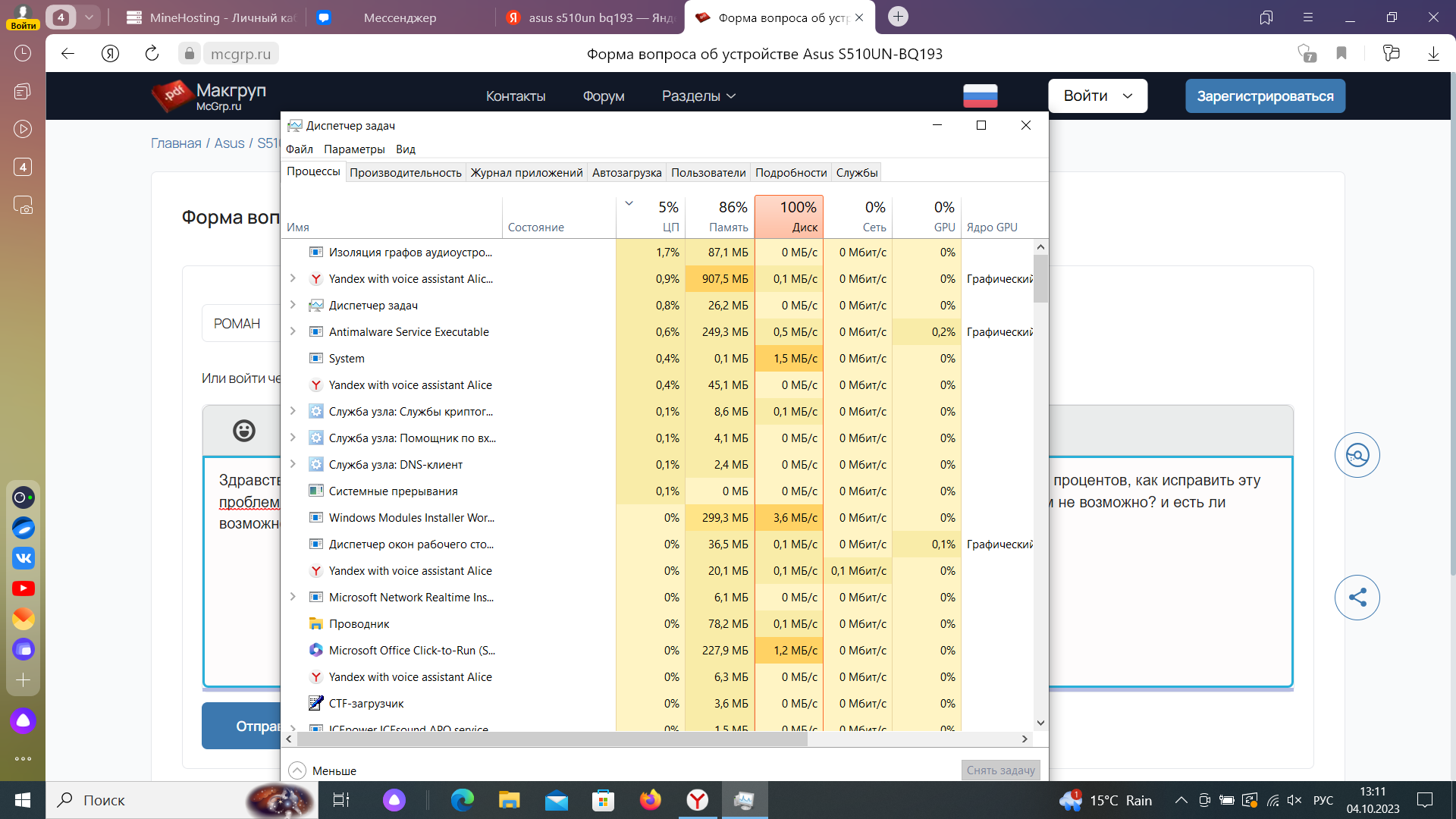Open Контакты link in site header
The width and height of the screenshot is (1456, 819).
pos(516,96)
